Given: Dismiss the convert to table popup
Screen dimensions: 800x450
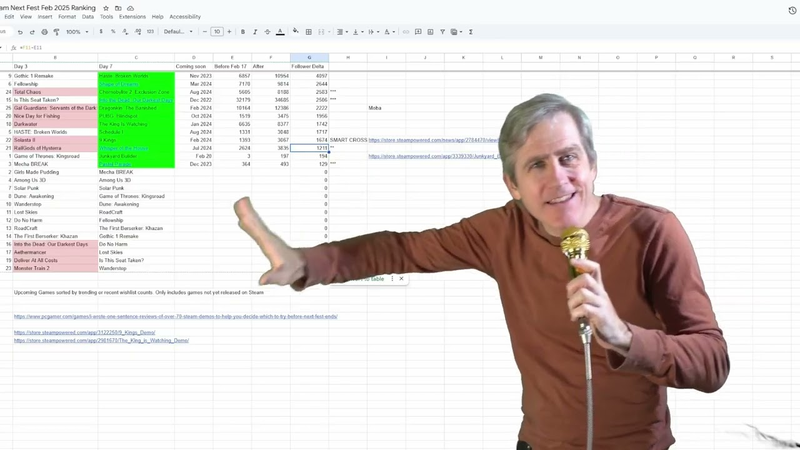Looking at the screenshot, I should click(x=402, y=279).
